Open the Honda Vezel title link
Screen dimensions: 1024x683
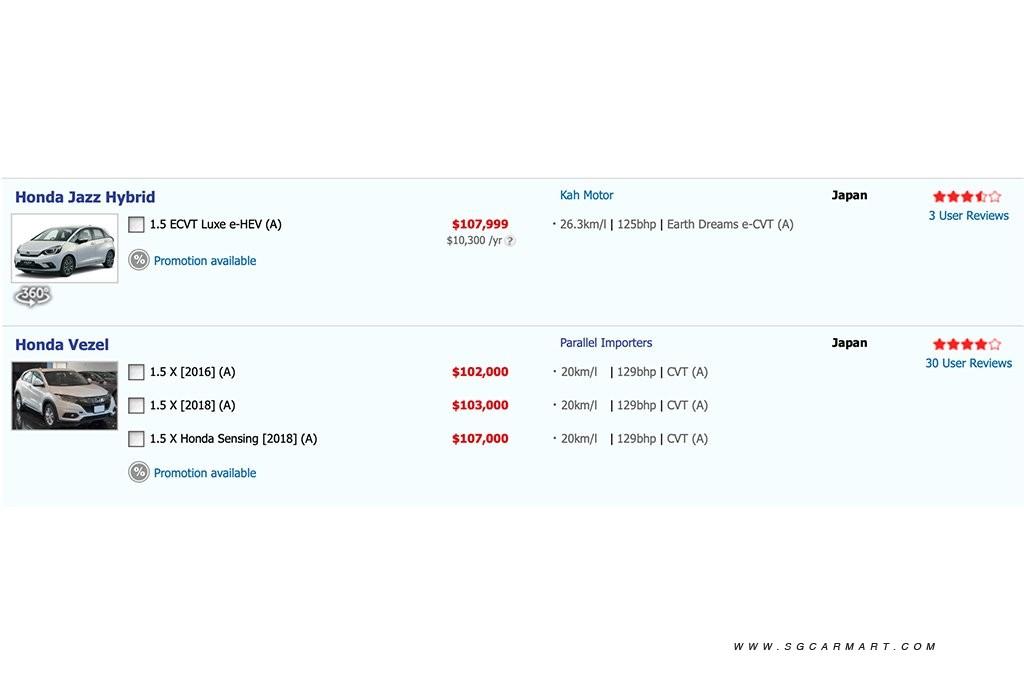(62, 345)
